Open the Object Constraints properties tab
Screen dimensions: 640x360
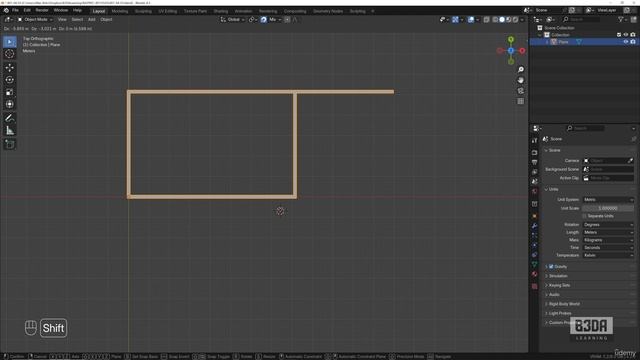pos(535,255)
